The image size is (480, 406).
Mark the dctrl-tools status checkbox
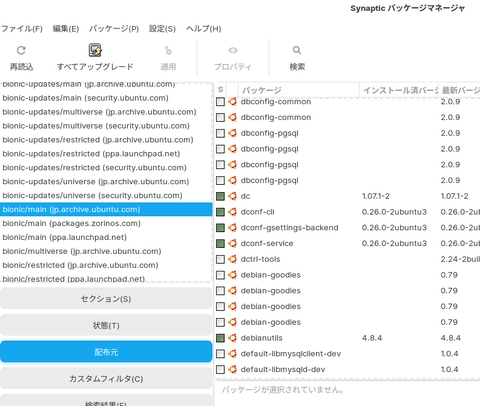pyautogui.click(x=220, y=259)
